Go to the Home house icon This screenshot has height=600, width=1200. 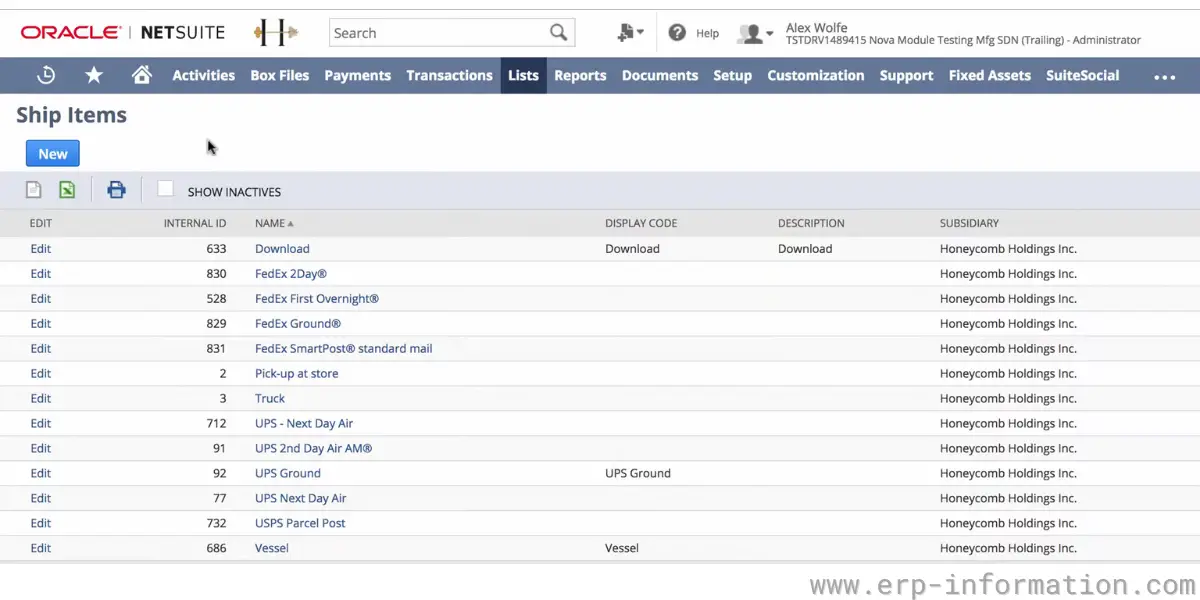[x=142, y=75]
